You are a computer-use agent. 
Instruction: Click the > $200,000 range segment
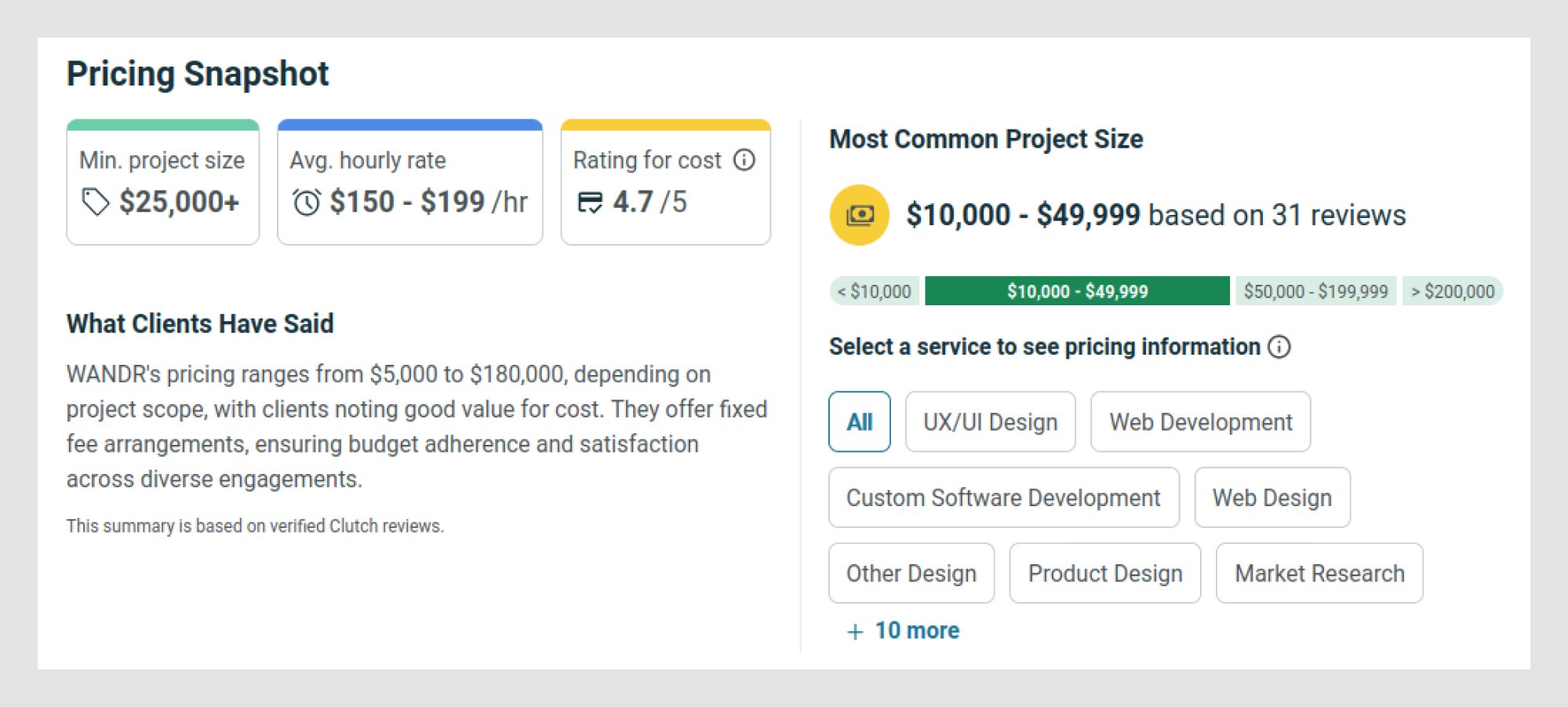tap(1452, 291)
